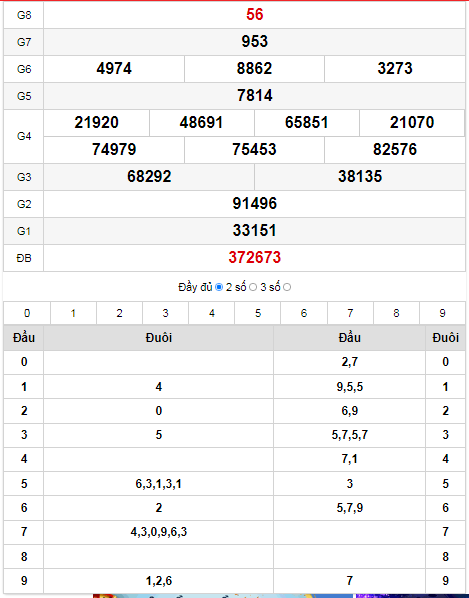Click digit filter tab 0

27,313
